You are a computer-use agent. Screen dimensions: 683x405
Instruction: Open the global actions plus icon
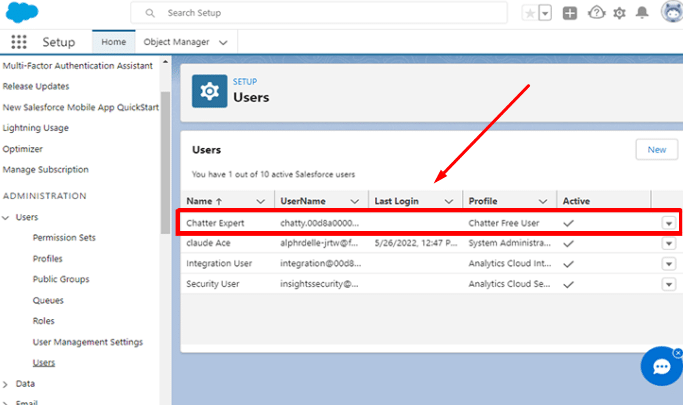coord(569,13)
